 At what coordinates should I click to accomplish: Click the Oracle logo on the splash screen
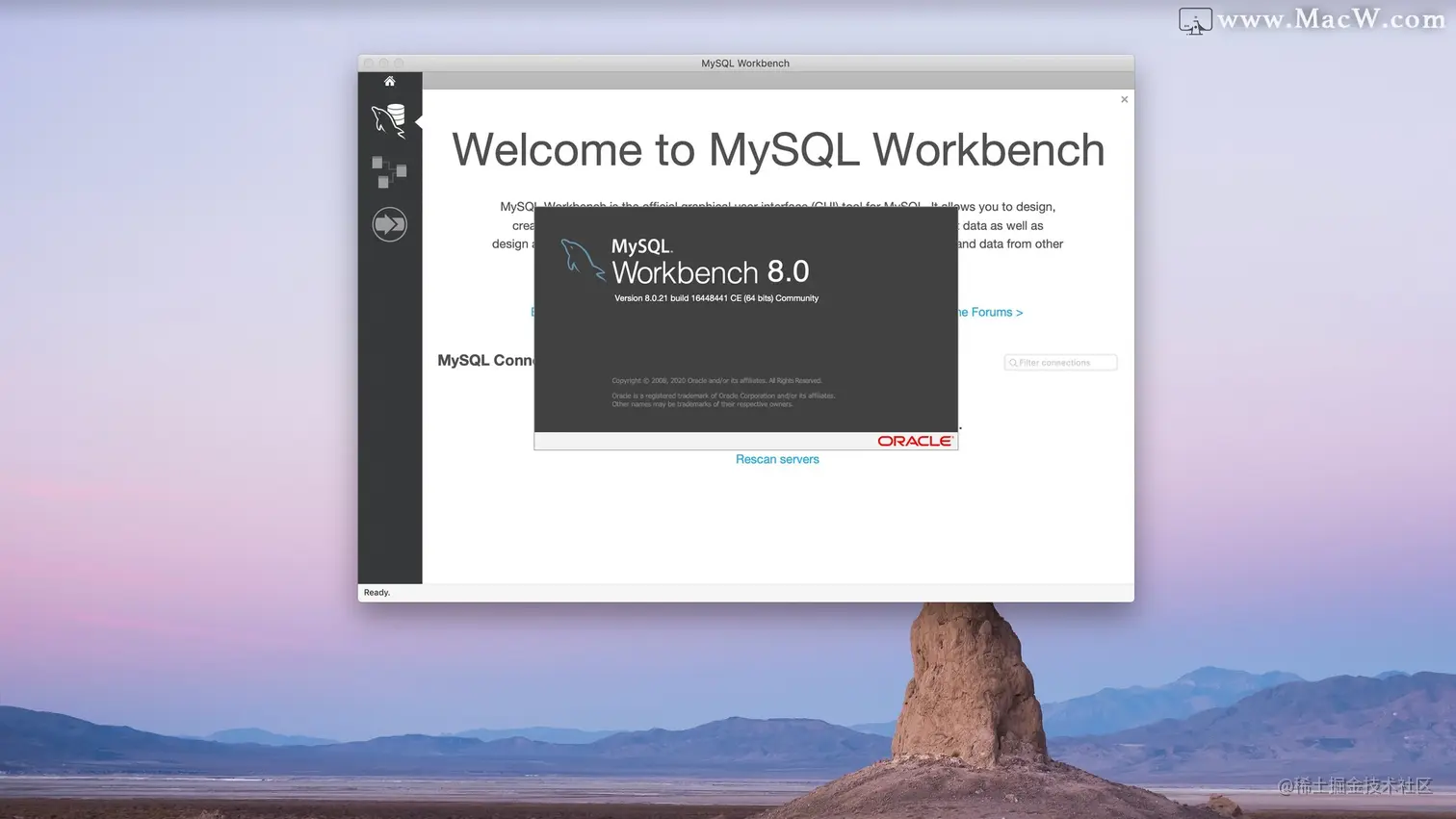(915, 441)
